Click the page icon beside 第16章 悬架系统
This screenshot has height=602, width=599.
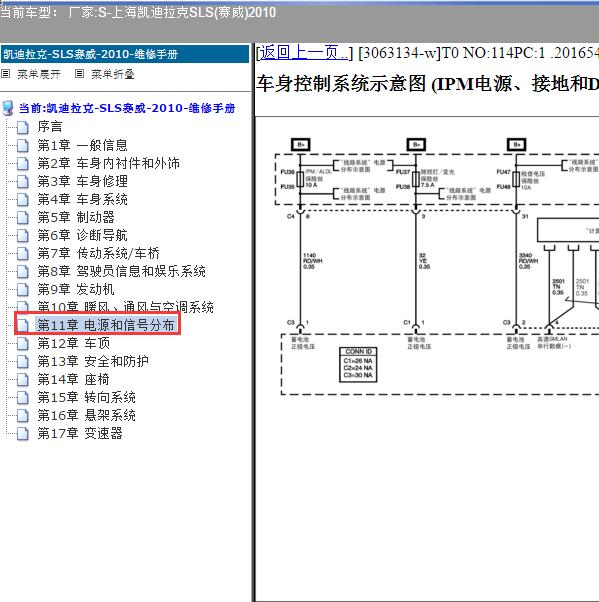pyautogui.click(x=23, y=416)
